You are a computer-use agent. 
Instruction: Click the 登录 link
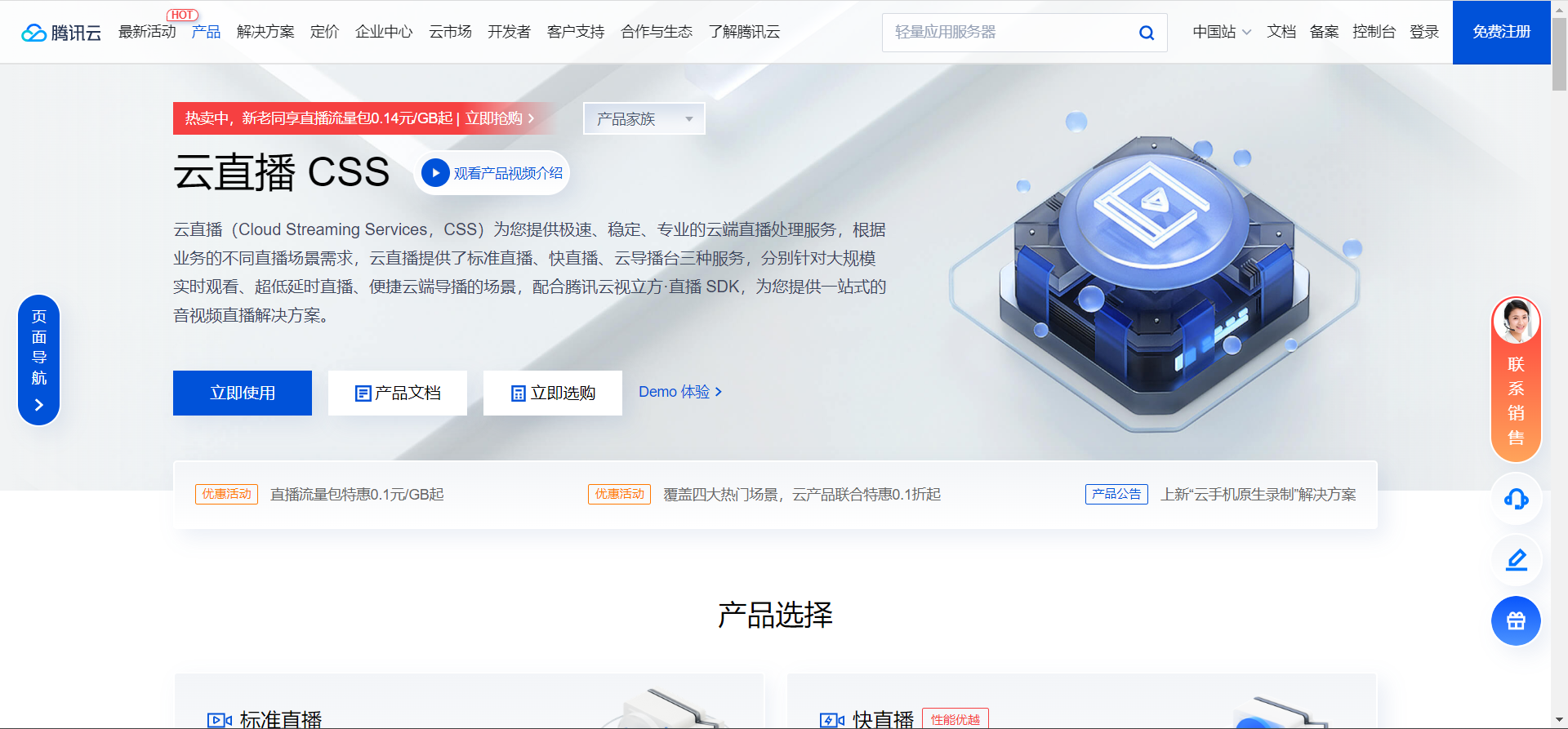coord(1424,32)
